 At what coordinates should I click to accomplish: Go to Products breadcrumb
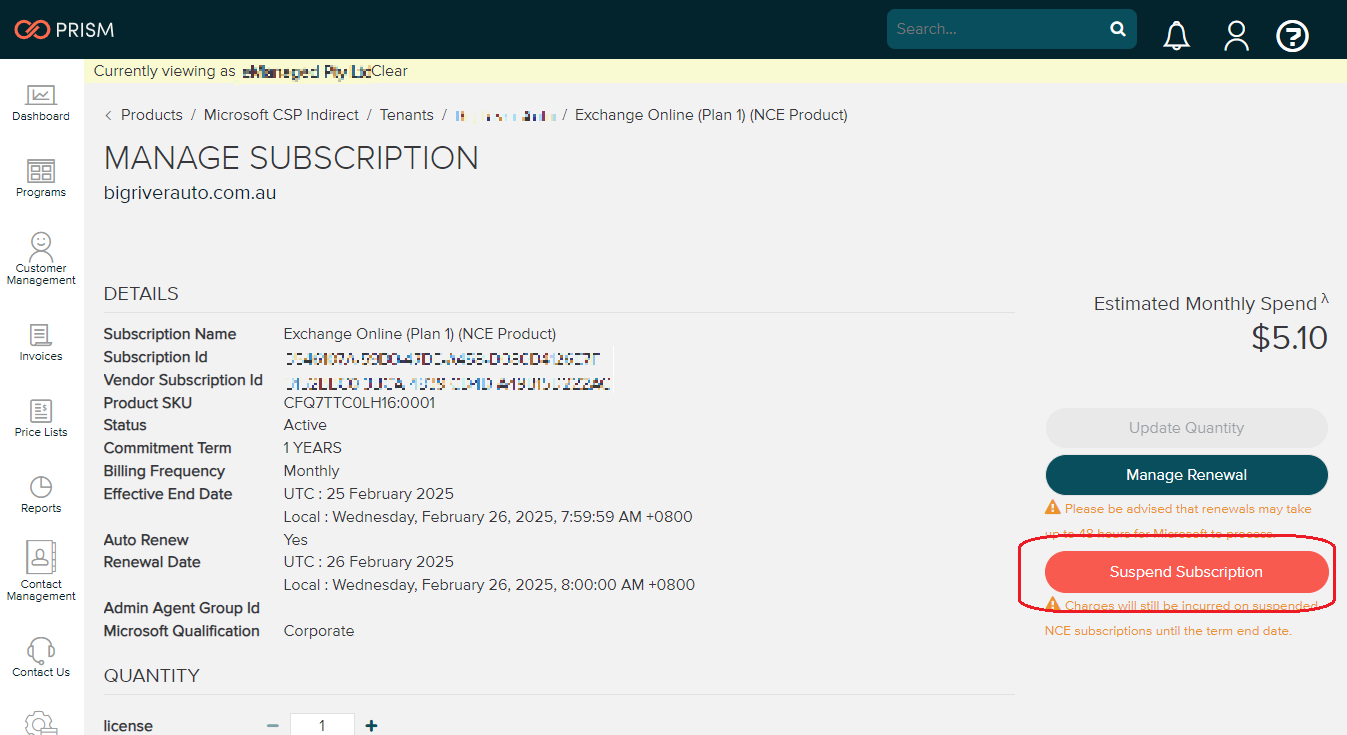tap(152, 115)
